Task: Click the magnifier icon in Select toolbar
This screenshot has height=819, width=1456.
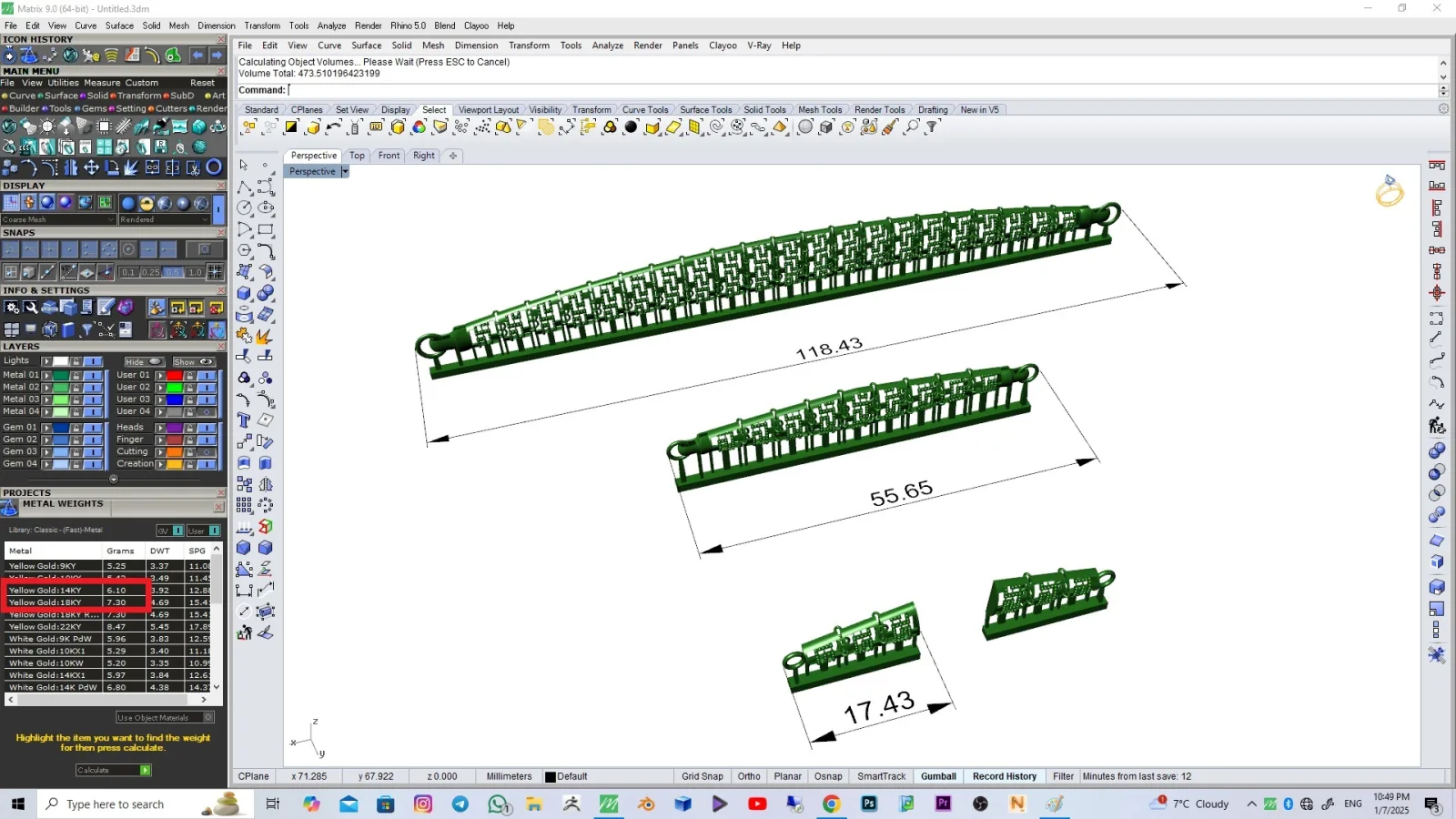Action: [911, 127]
